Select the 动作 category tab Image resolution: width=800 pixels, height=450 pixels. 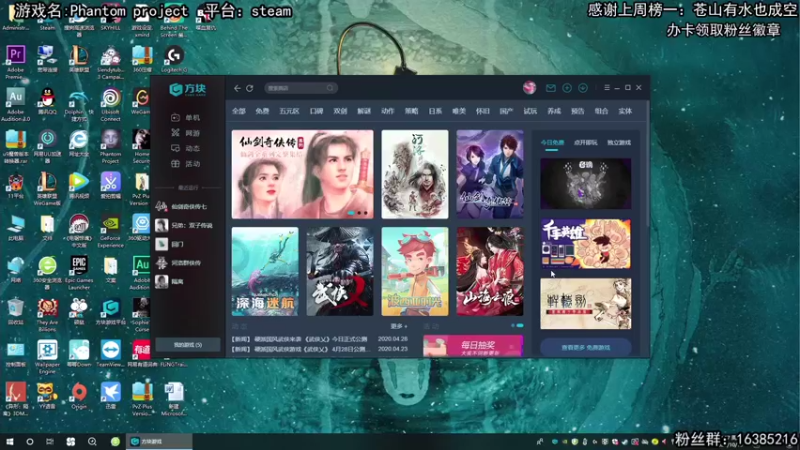388,111
